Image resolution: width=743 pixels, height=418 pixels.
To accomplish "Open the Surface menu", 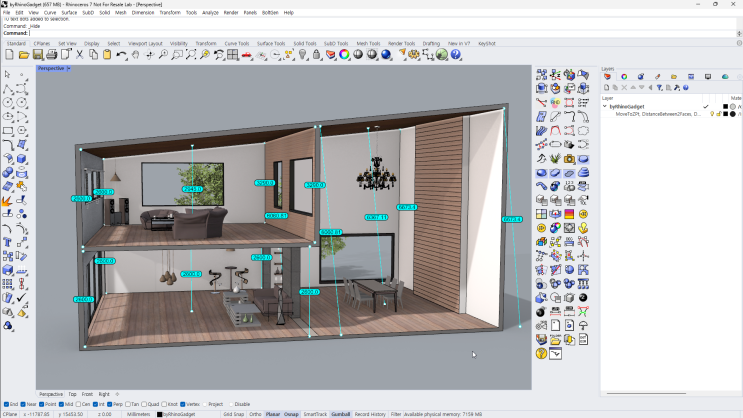I will (69, 13).
